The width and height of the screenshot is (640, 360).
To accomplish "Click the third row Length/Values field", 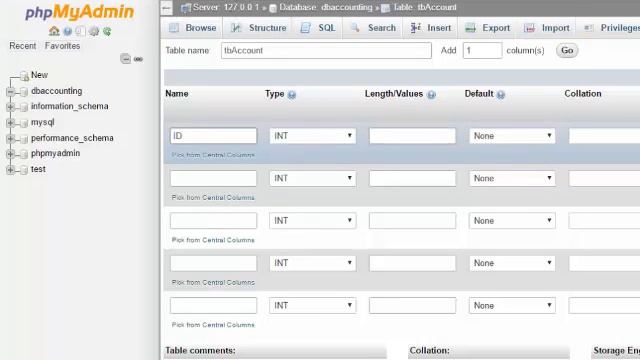I will pos(412,221).
